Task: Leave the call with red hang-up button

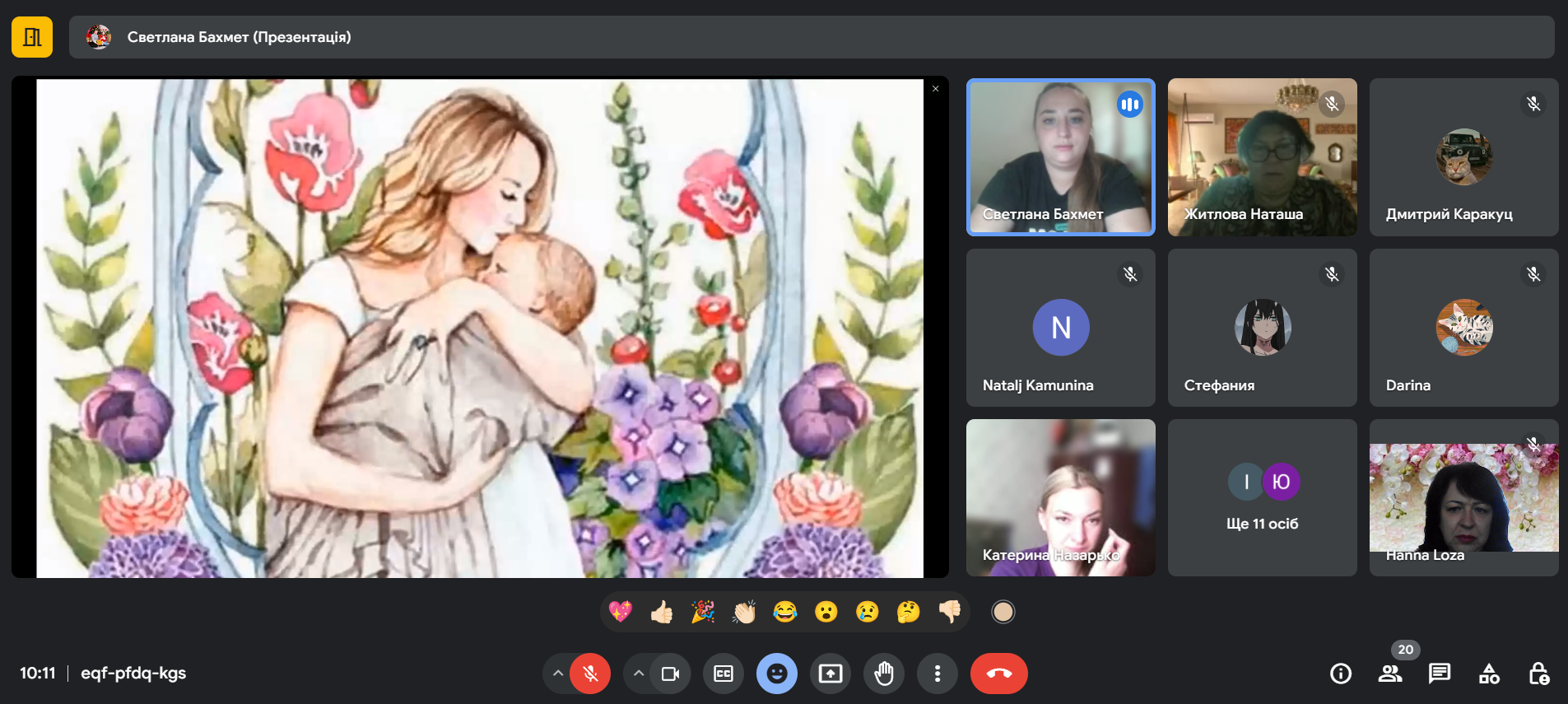Action: point(998,674)
